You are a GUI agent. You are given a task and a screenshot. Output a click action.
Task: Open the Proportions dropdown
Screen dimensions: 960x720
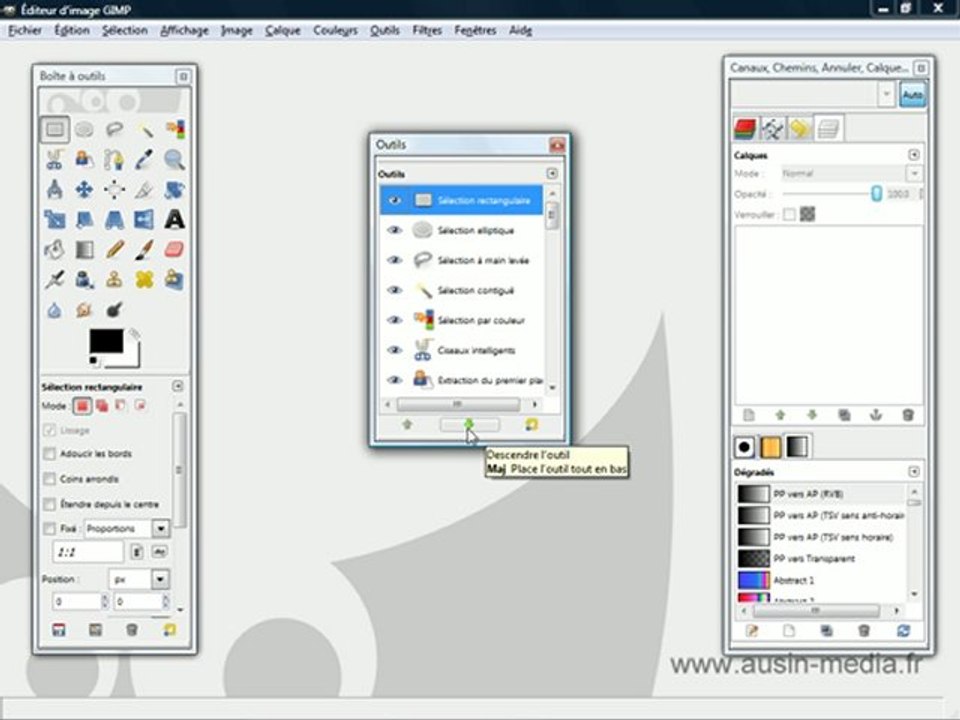(x=127, y=528)
